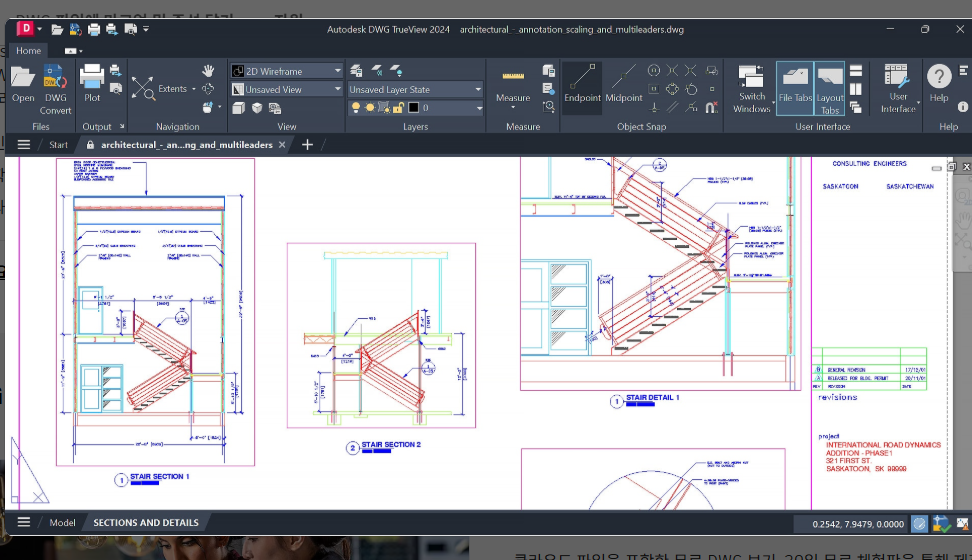Switch to the Start tab

coord(58,144)
